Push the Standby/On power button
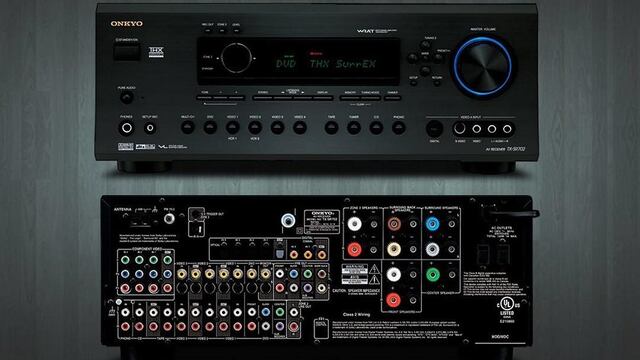The image size is (640, 360). click(x=127, y=53)
